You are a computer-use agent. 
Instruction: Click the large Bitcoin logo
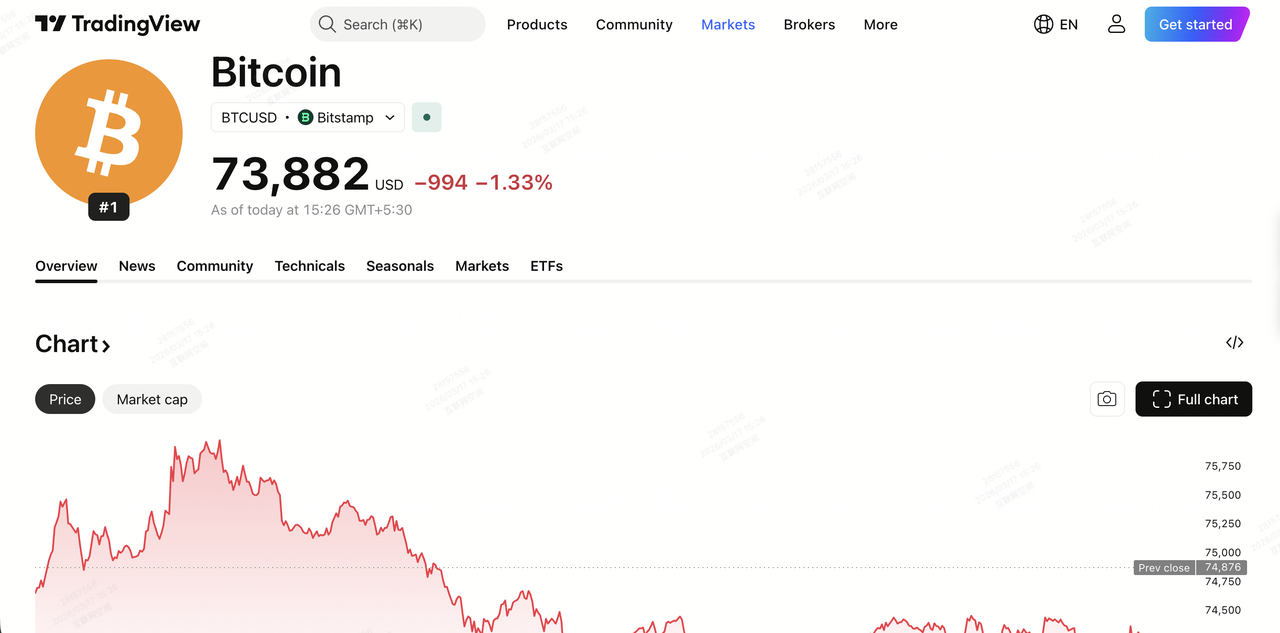pyautogui.click(x=109, y=133)
